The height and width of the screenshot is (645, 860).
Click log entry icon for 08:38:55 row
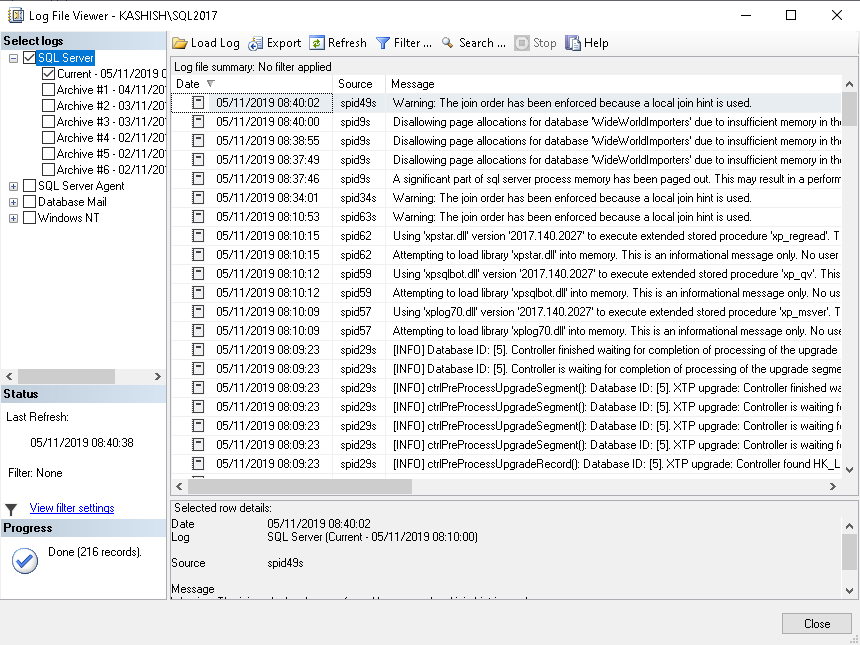198,140
